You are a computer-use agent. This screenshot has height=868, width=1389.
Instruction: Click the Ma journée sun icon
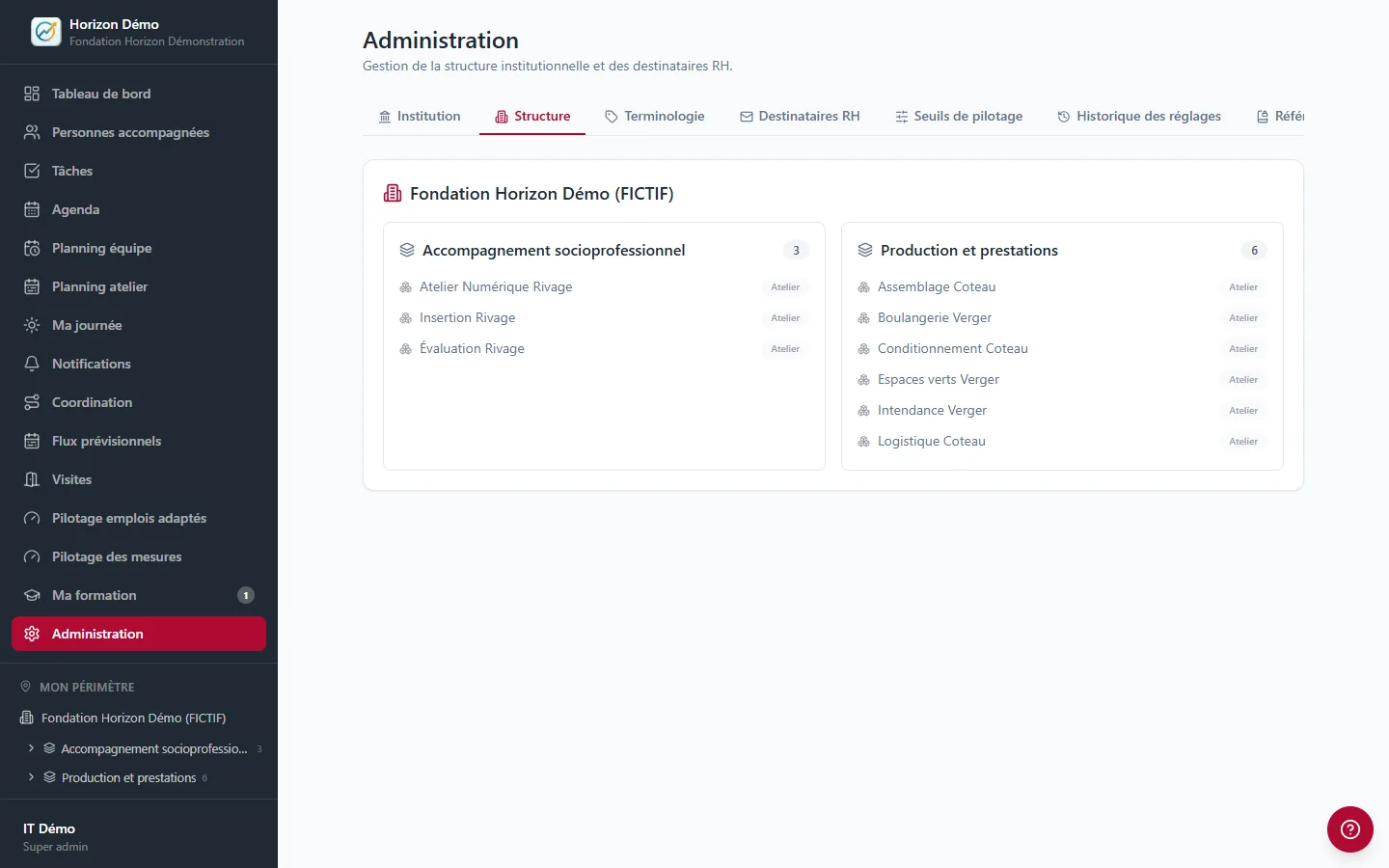(32, 325)
